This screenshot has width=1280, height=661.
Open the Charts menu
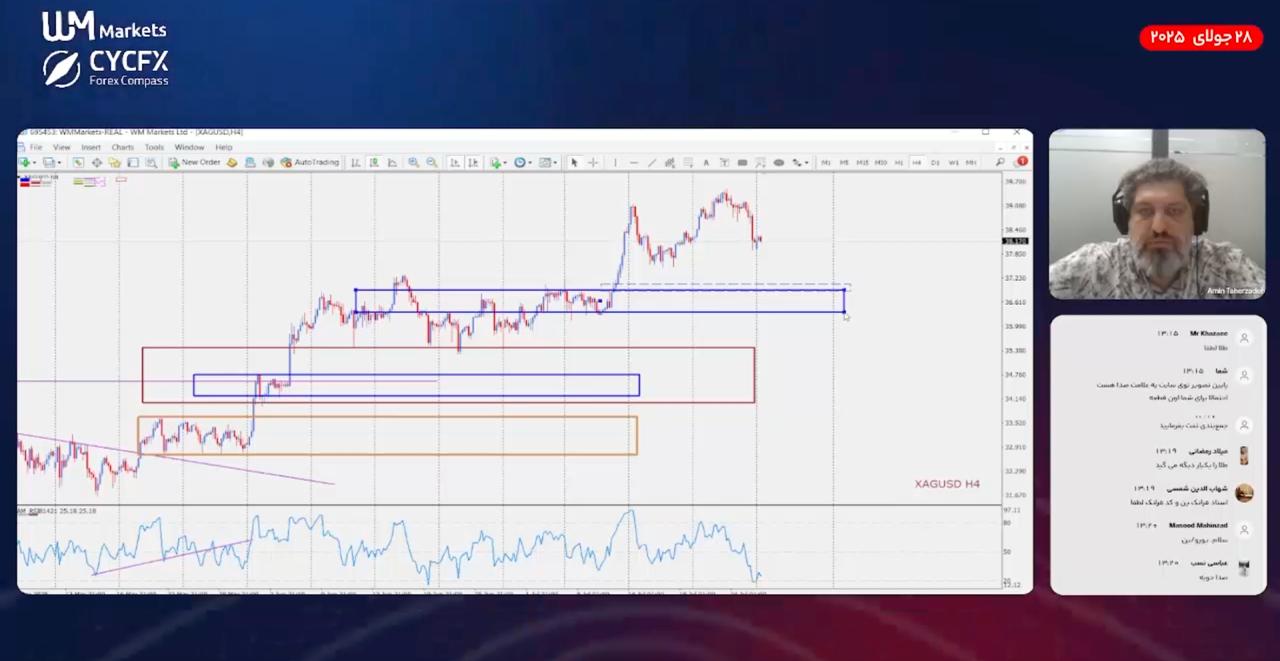(122, 147)
